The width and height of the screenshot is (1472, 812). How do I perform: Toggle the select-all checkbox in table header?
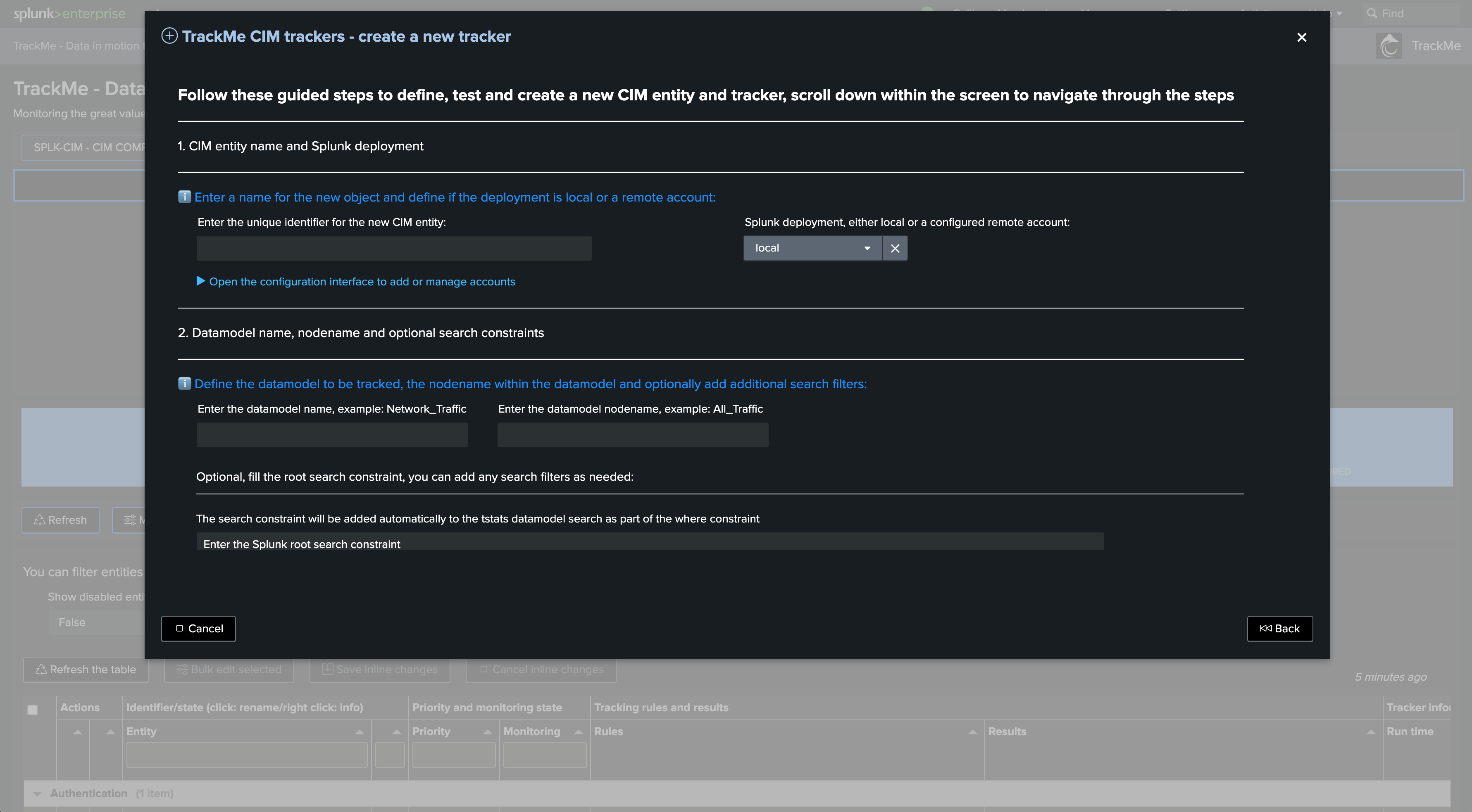point(33,710)
